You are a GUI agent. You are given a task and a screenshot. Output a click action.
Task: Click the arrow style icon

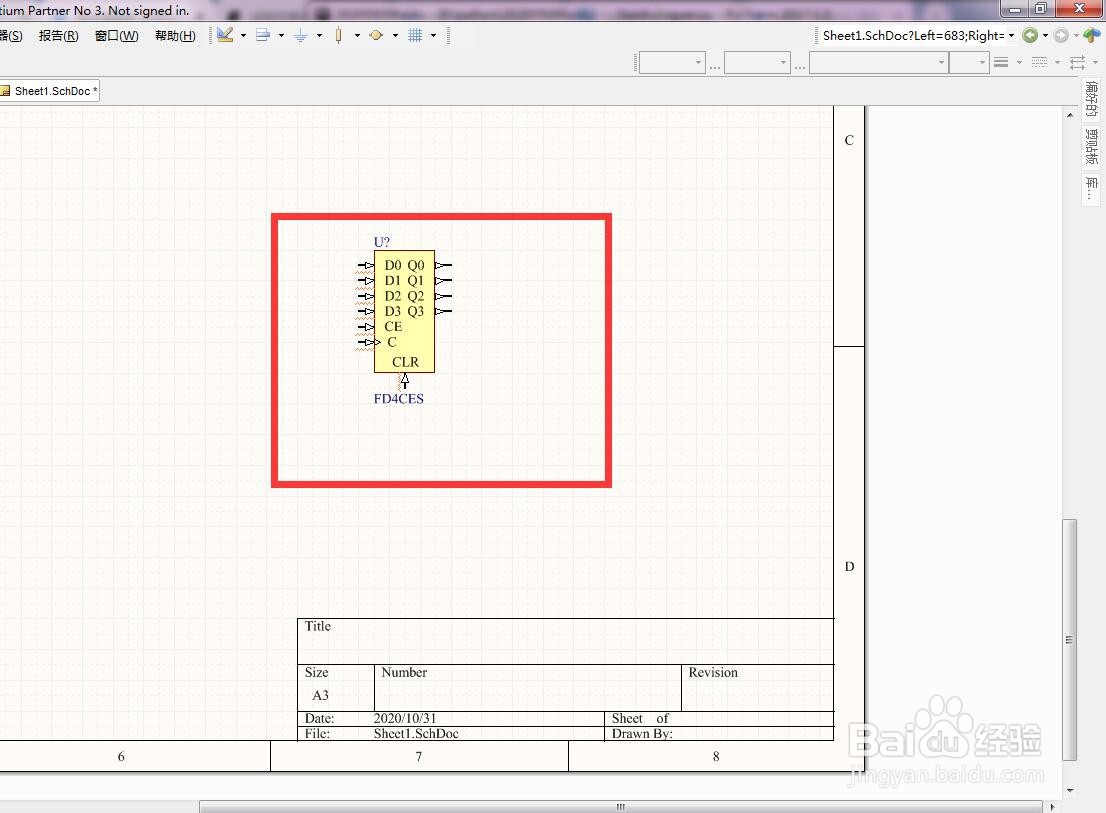[x=1077, y=63]
